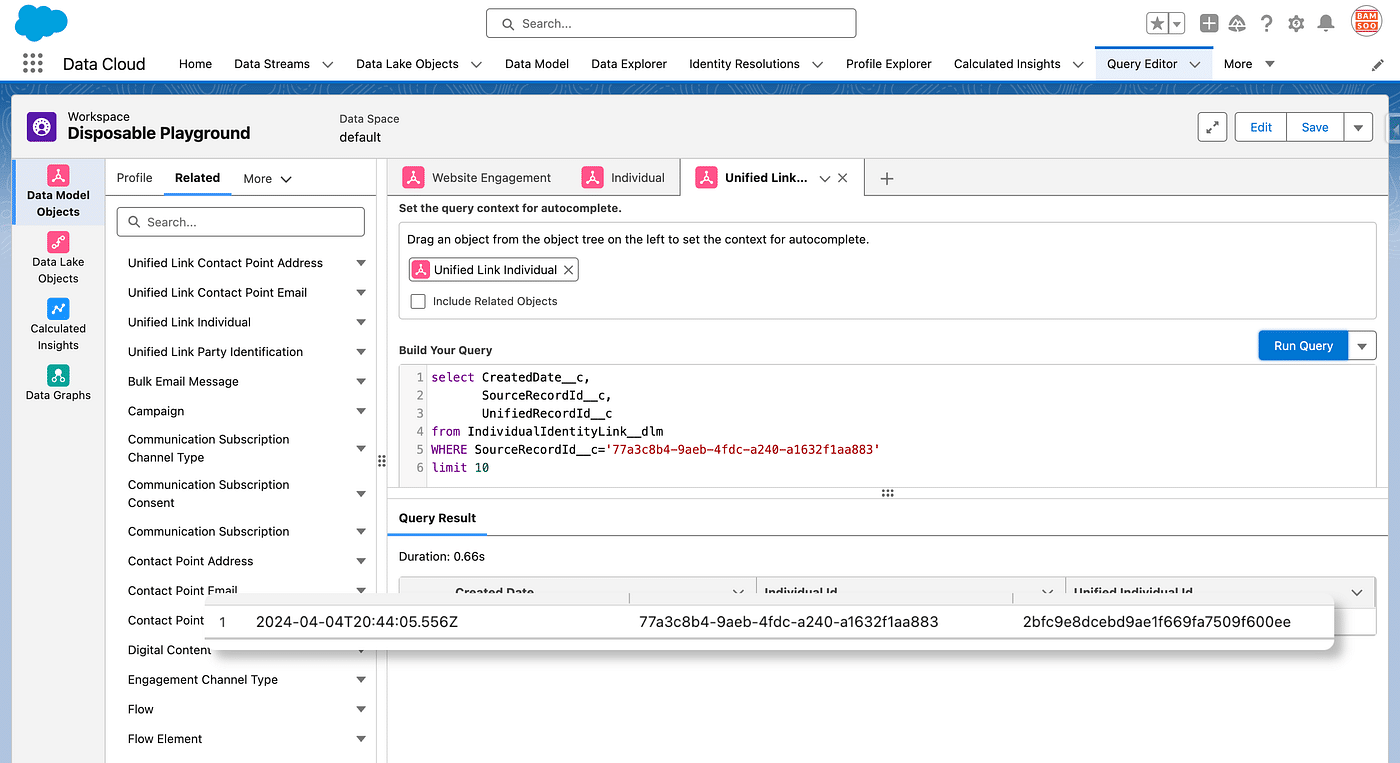
Task: Open the Run Query dropdown arrow
Action: 1362,345
